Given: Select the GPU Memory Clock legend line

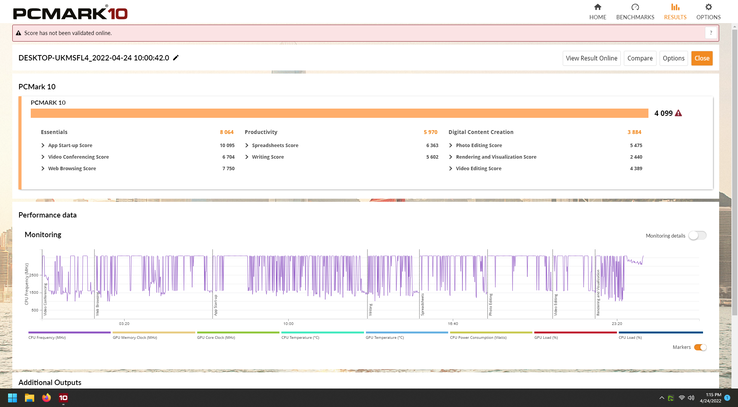Looking at the screenshot, I should 153,335.
